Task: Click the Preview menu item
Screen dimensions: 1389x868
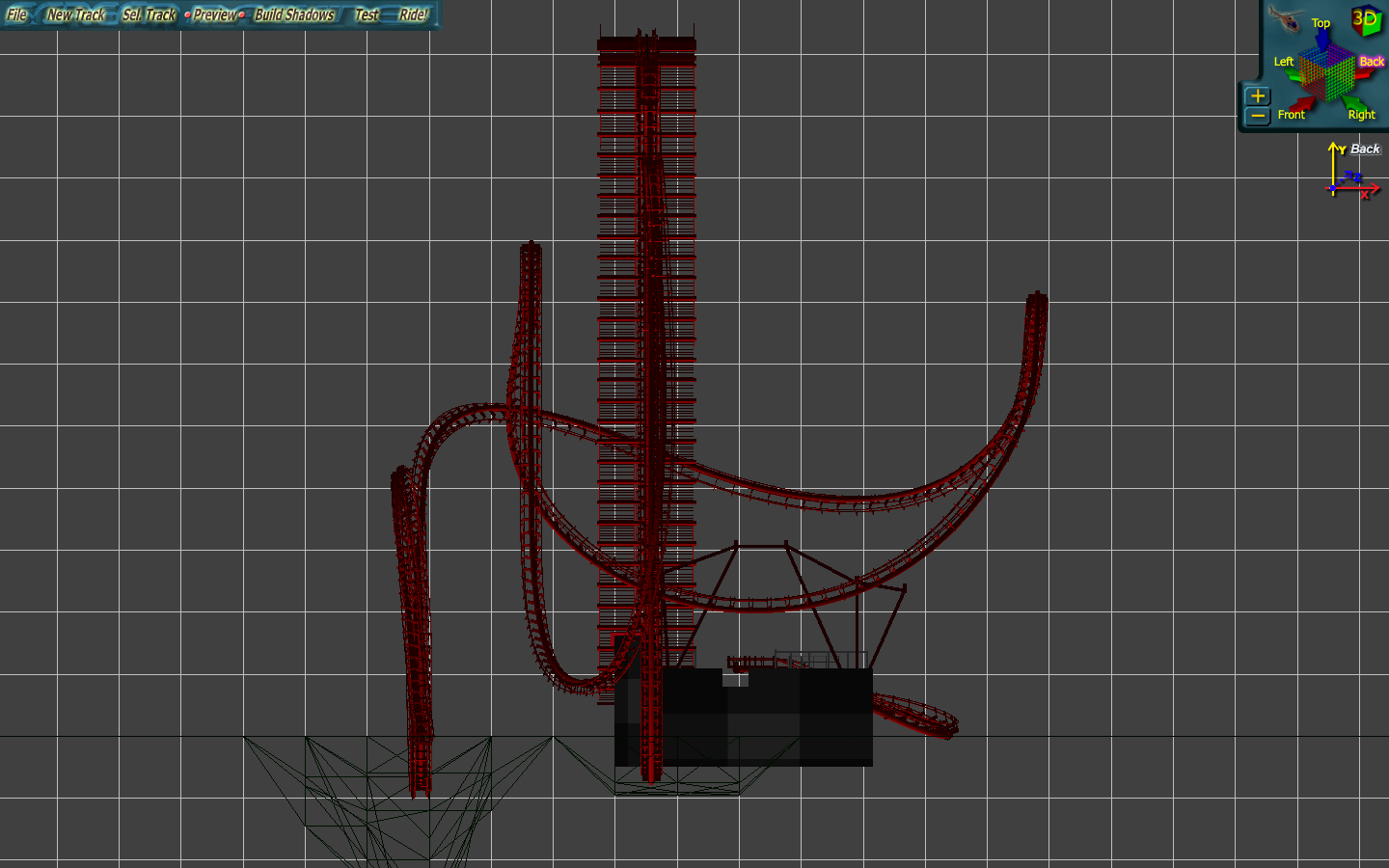Action: click(x=214, y=14)
